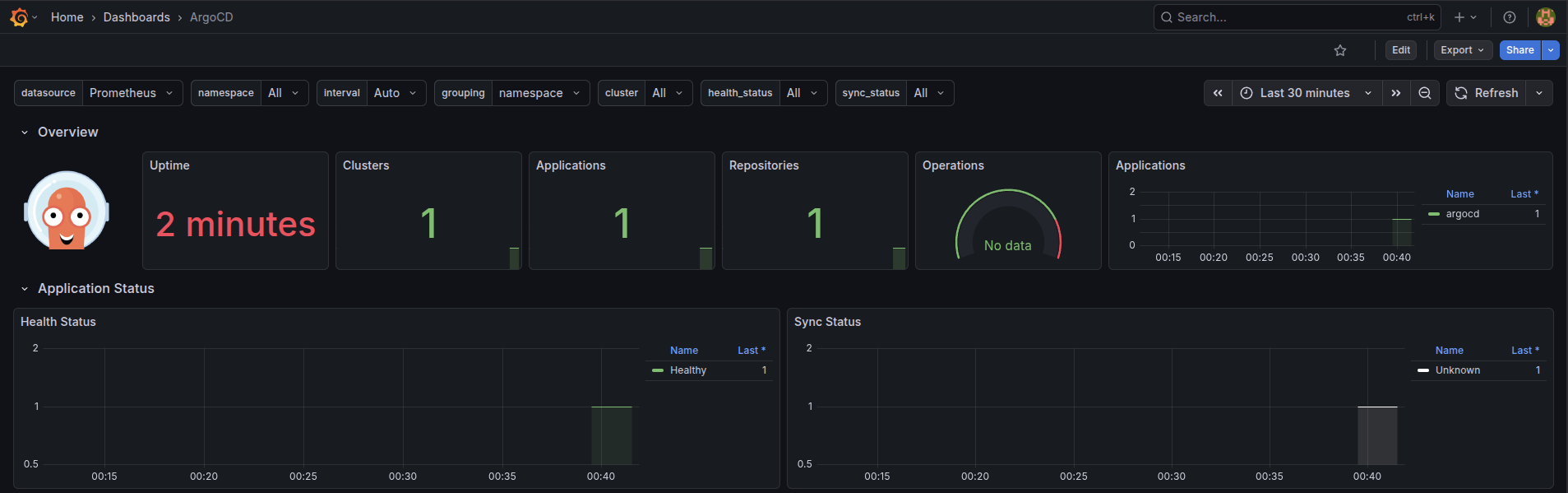1568x493 pixels.
Task: Sort Applications legend by Name
Action: click(1460, 194)
